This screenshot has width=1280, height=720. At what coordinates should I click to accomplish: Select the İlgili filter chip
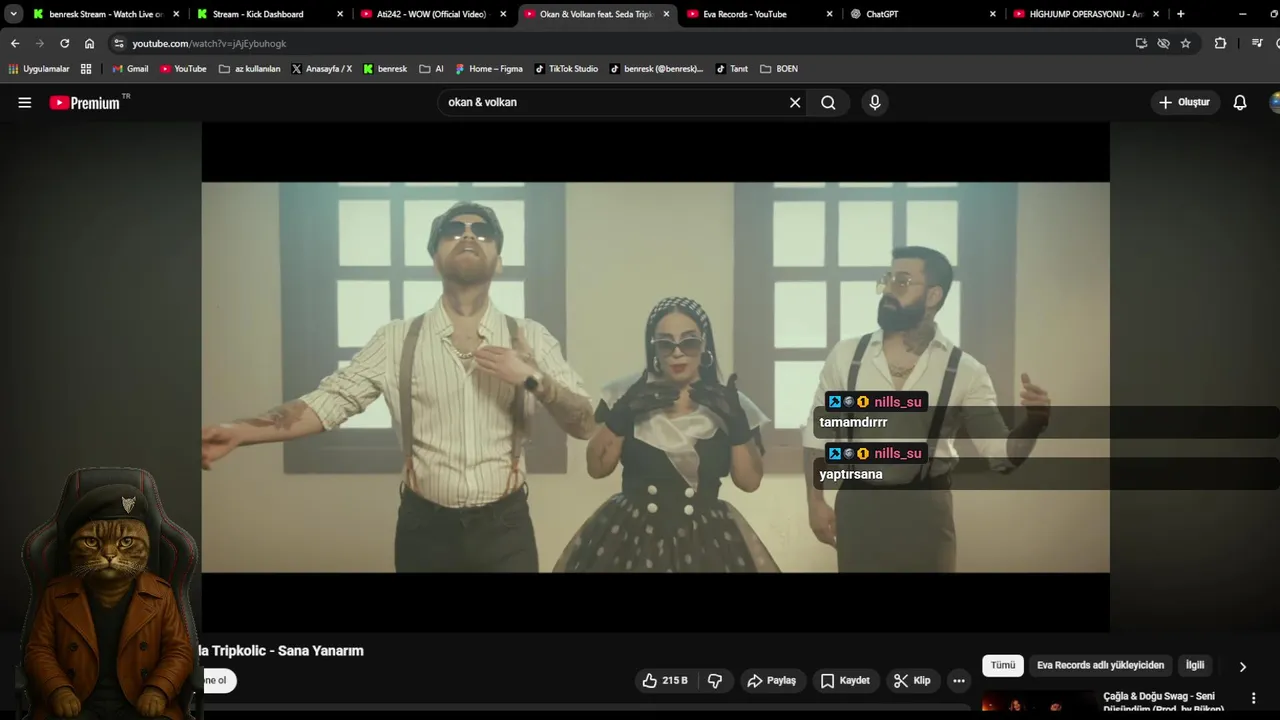pyautogui.click(x=1195, y=665)
